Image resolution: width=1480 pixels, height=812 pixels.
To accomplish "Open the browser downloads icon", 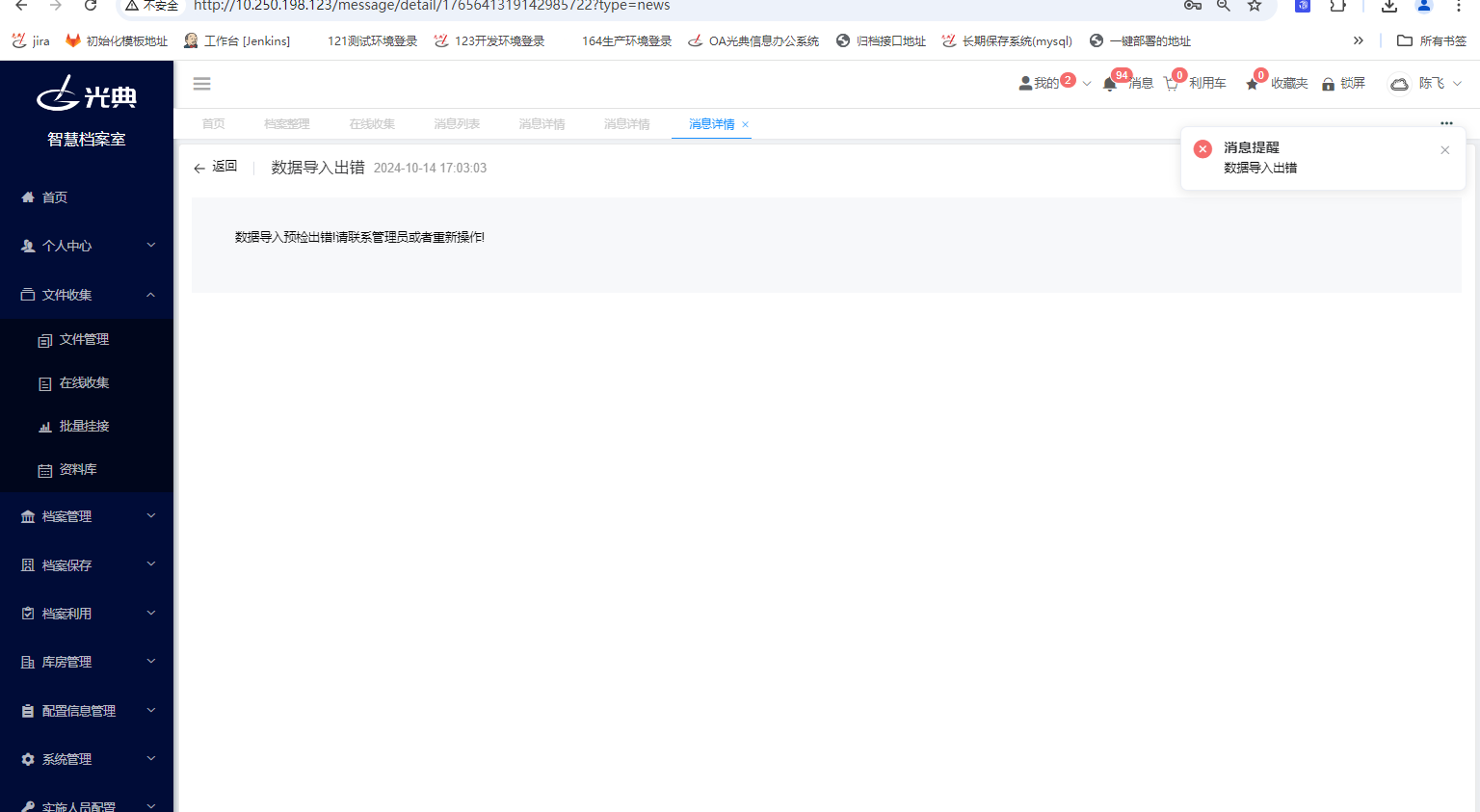I will click(1389, 6).
